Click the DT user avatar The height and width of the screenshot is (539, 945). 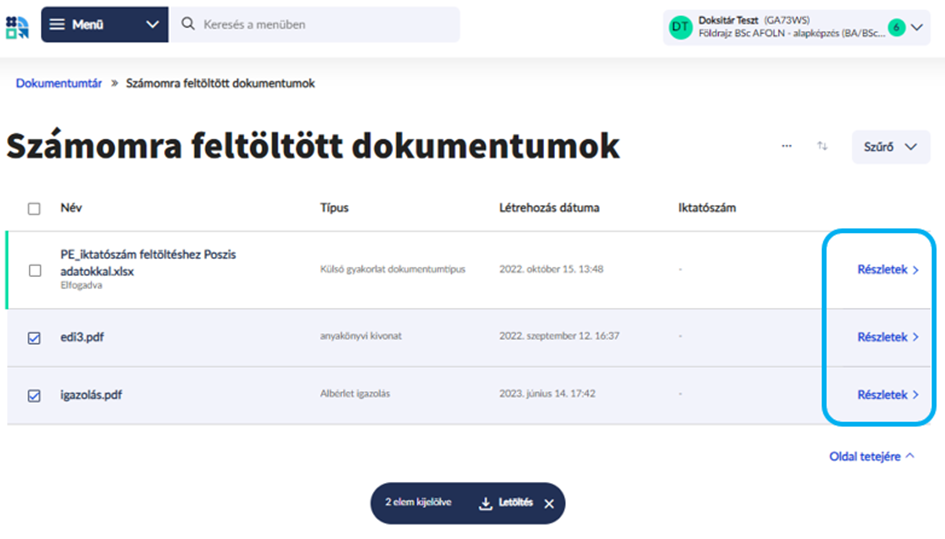pyautogui.click(x=681, y=27)
